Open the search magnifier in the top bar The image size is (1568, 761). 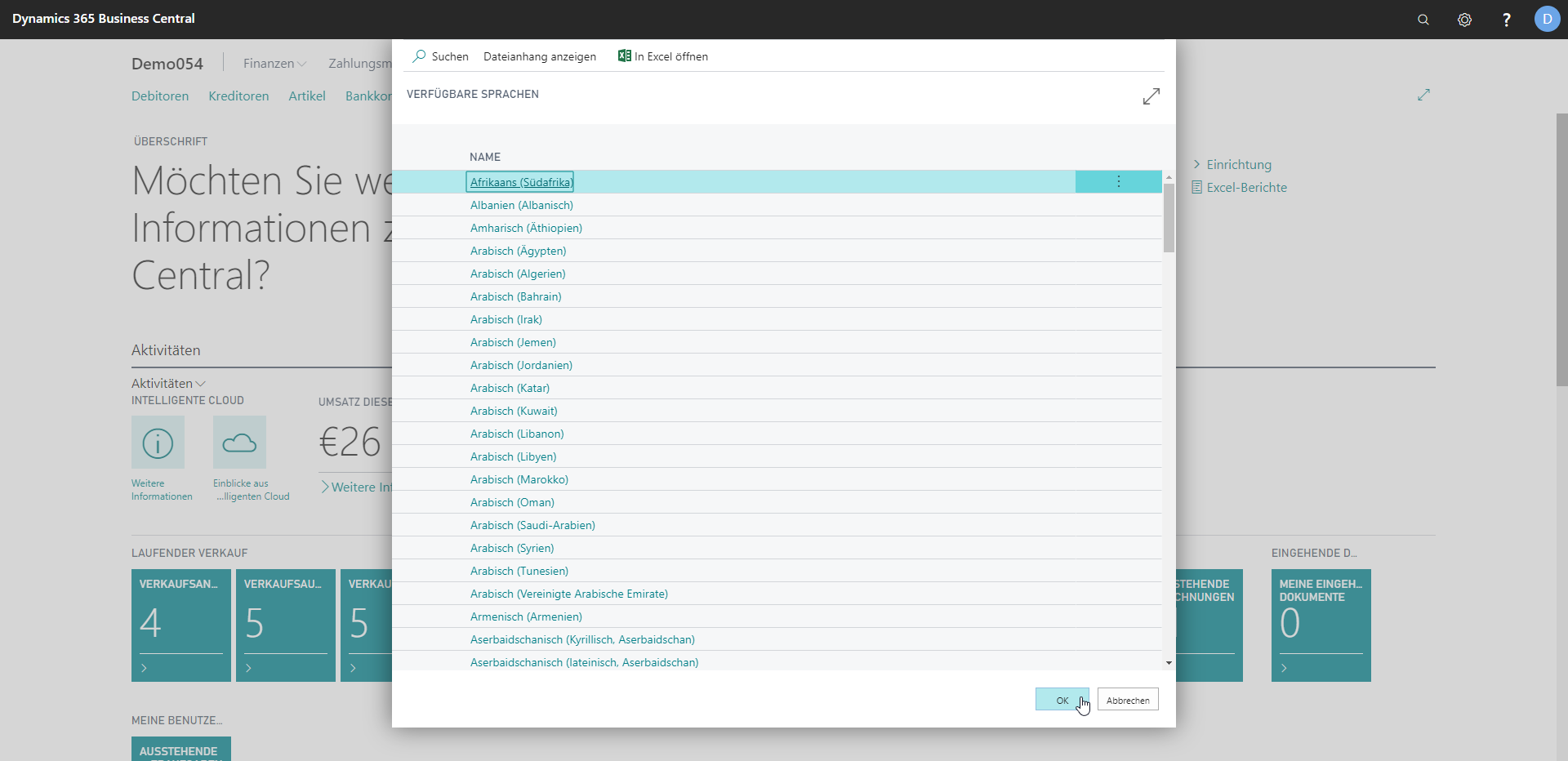pyautogui.click(x=1423, y=20)
